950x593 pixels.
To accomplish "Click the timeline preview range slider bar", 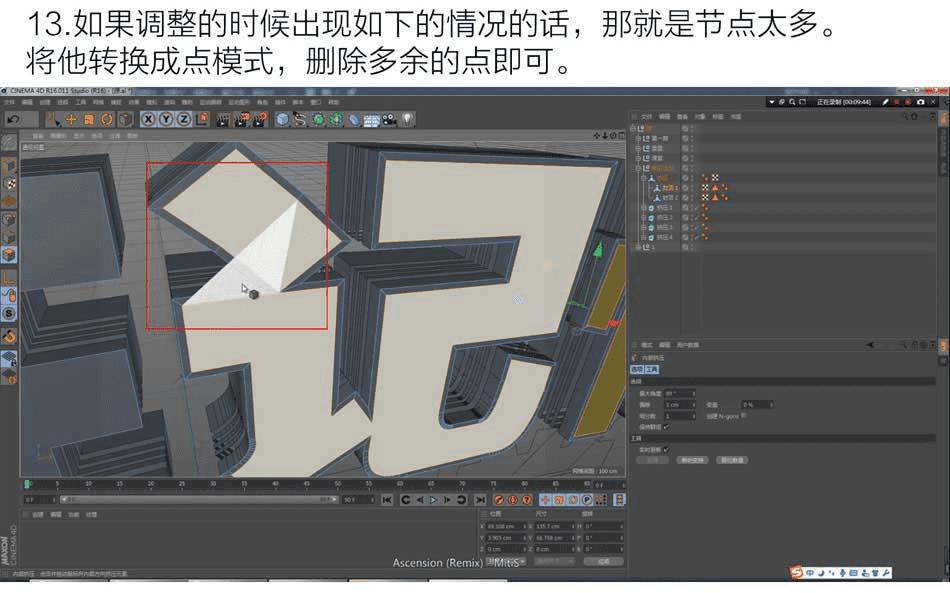I will click(x=199, y=500).
